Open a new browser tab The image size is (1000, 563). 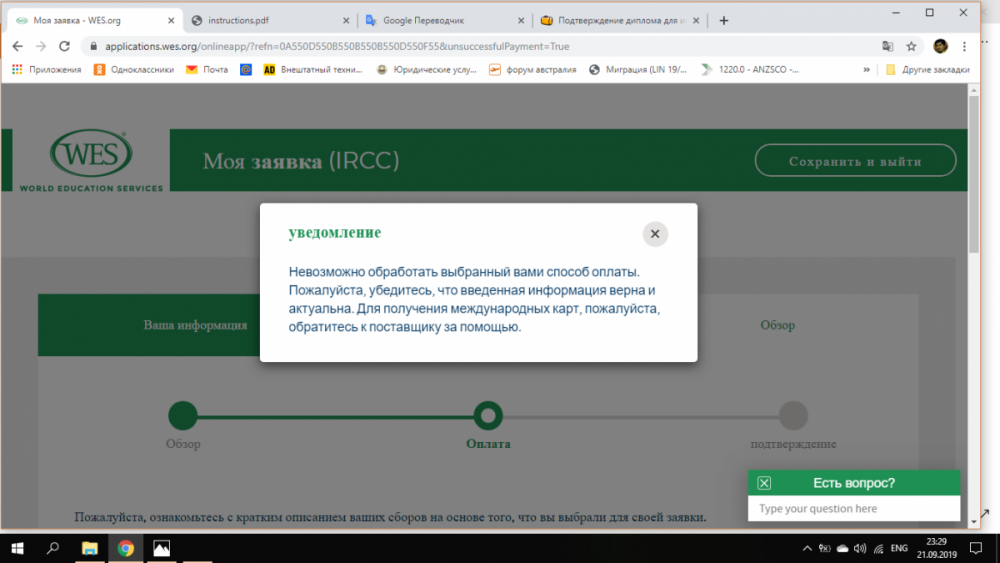724,20
